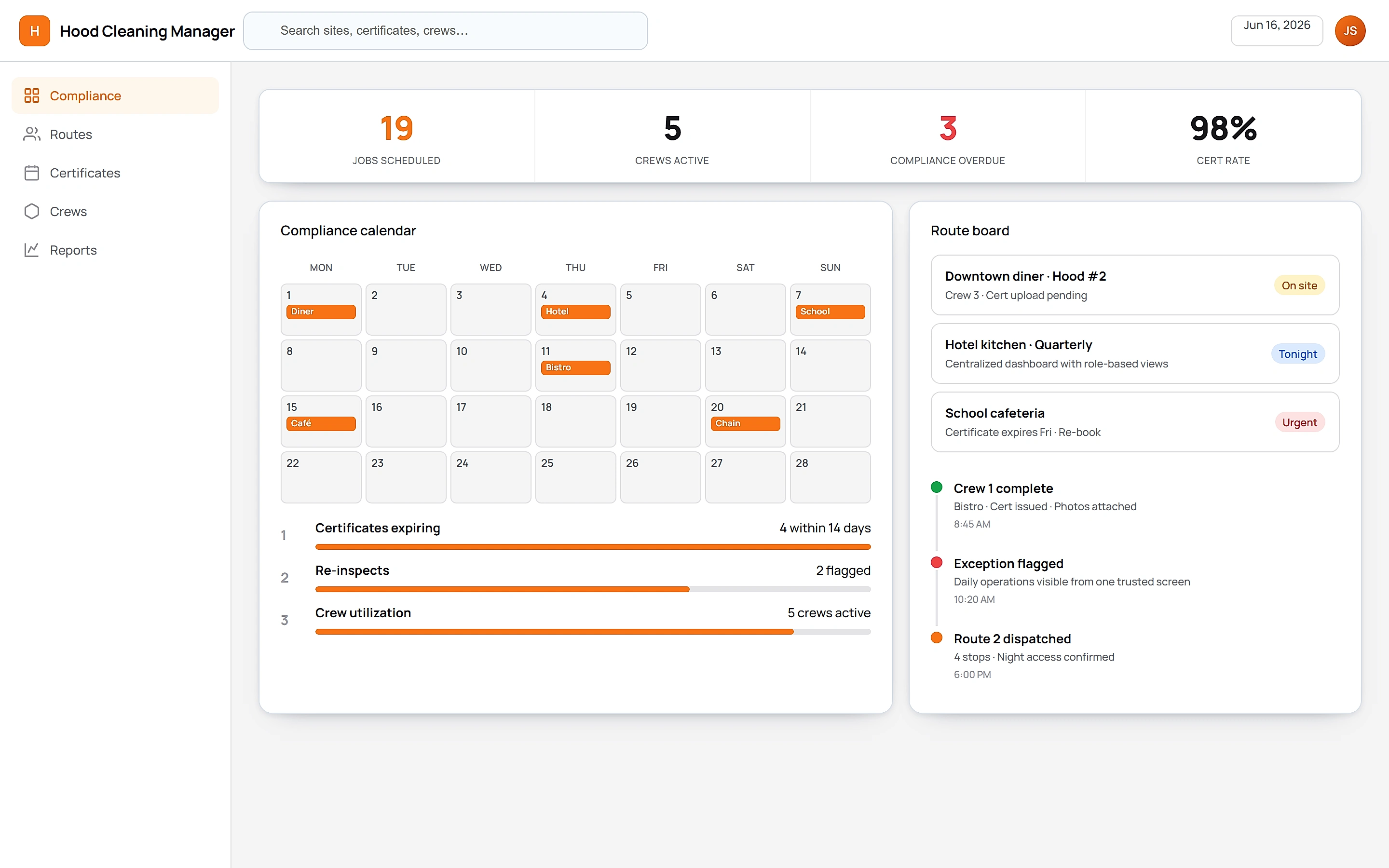The width and height of the screenshot is (1389, 868).
Task: Open the 'Crew 1 complete' activity entry
Action: tap(1135, 506)
